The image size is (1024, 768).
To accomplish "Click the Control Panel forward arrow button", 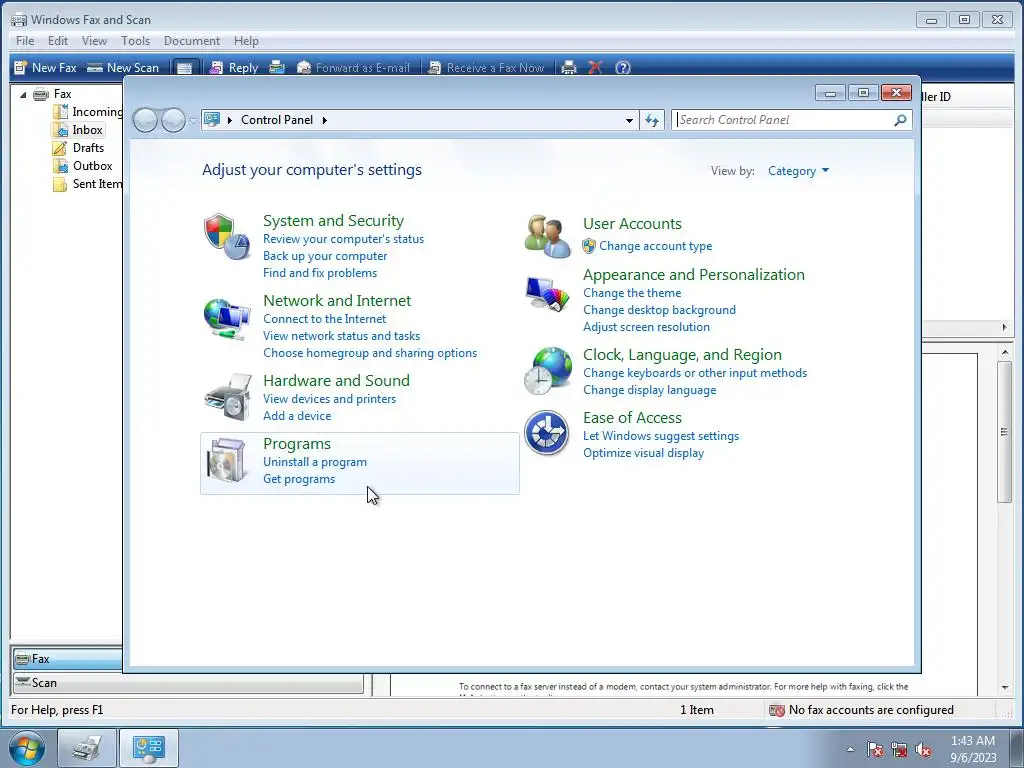I will [x=173, y=120].
